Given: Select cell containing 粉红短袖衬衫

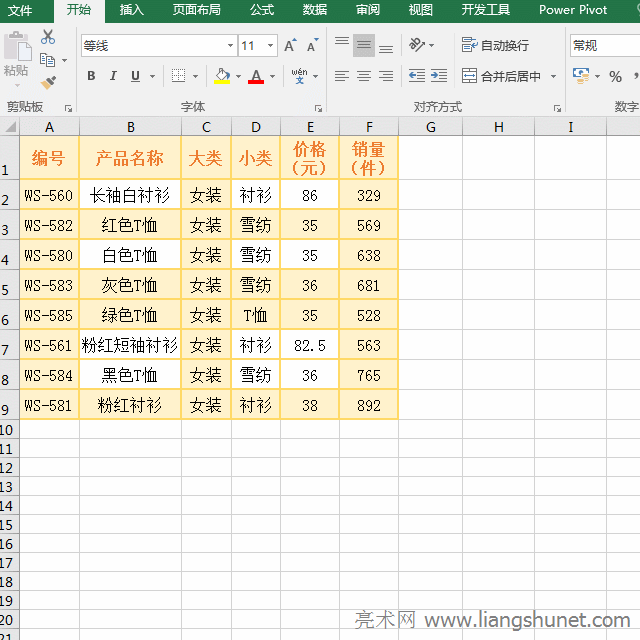Looking at the screenshot, I should coord(130,345).
